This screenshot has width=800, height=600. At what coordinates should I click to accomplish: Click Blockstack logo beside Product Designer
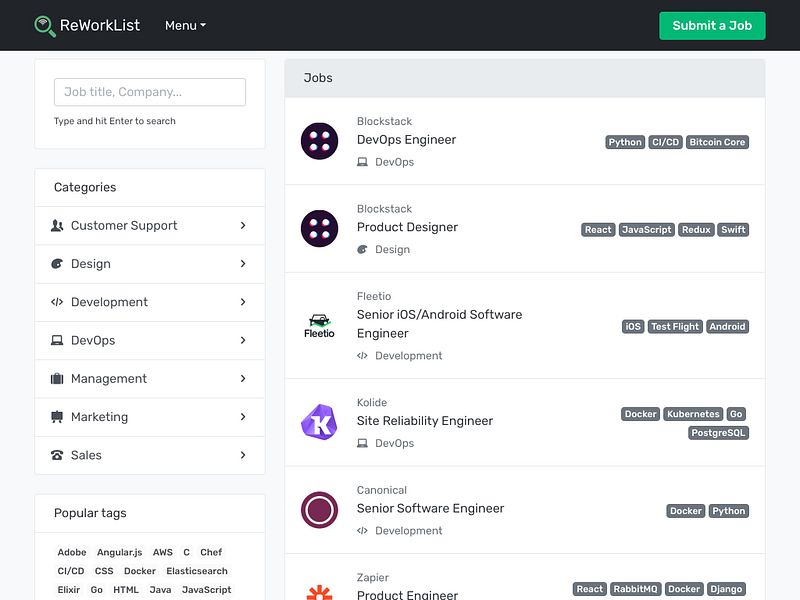(x=319, y=229)
